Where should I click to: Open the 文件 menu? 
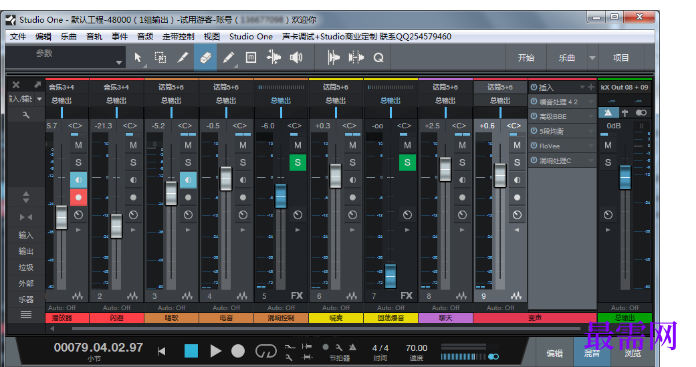(18, 36)
